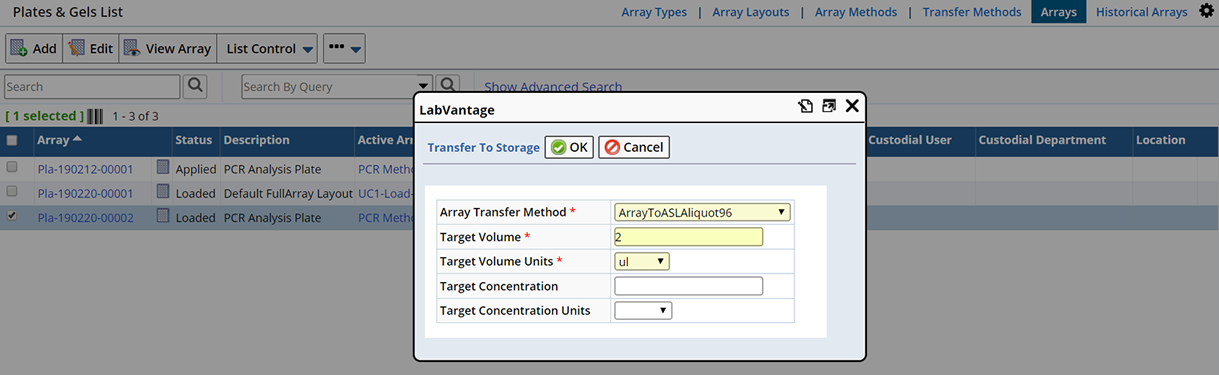
Task: Run the Search By Query magnifier
Action: (448, 86)
